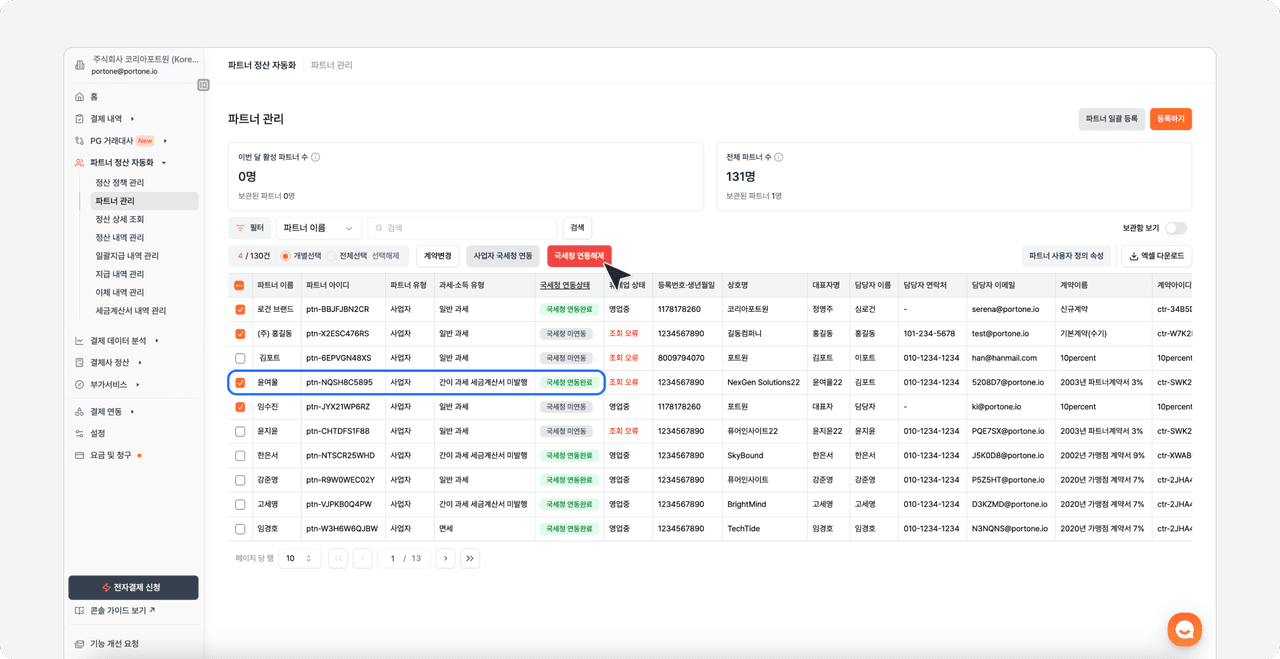Click the orange 등록하기 button
Viewport: 1280px width, 659px height.
point(1170,119)
